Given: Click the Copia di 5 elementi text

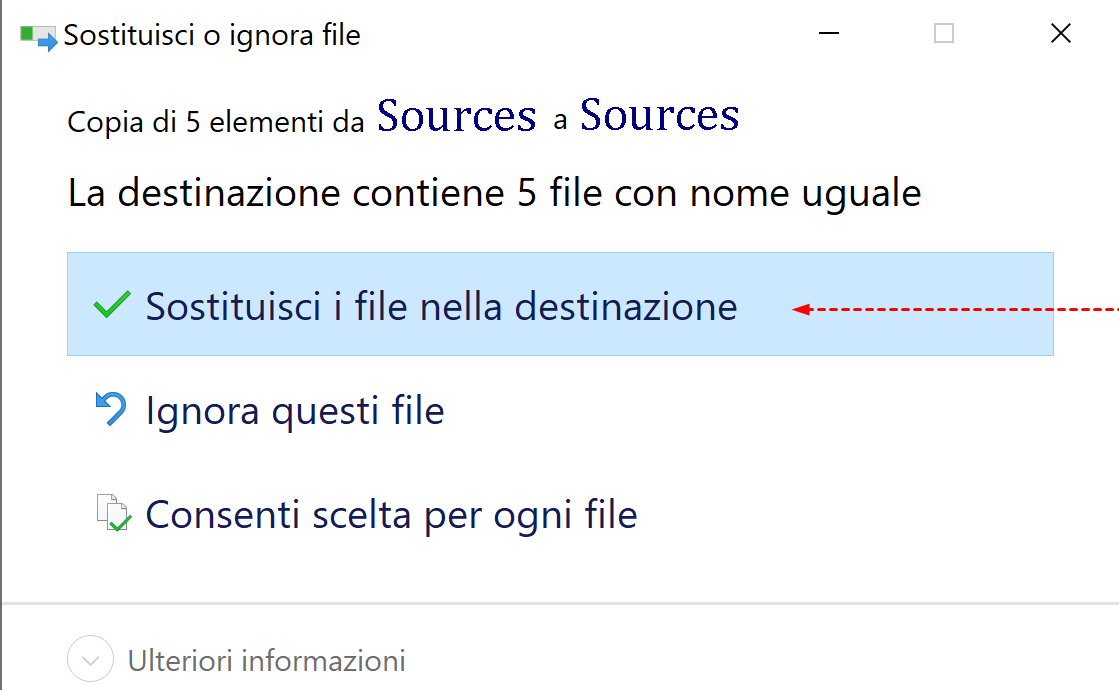Looking at the screenshot, I should coord(215,122).
